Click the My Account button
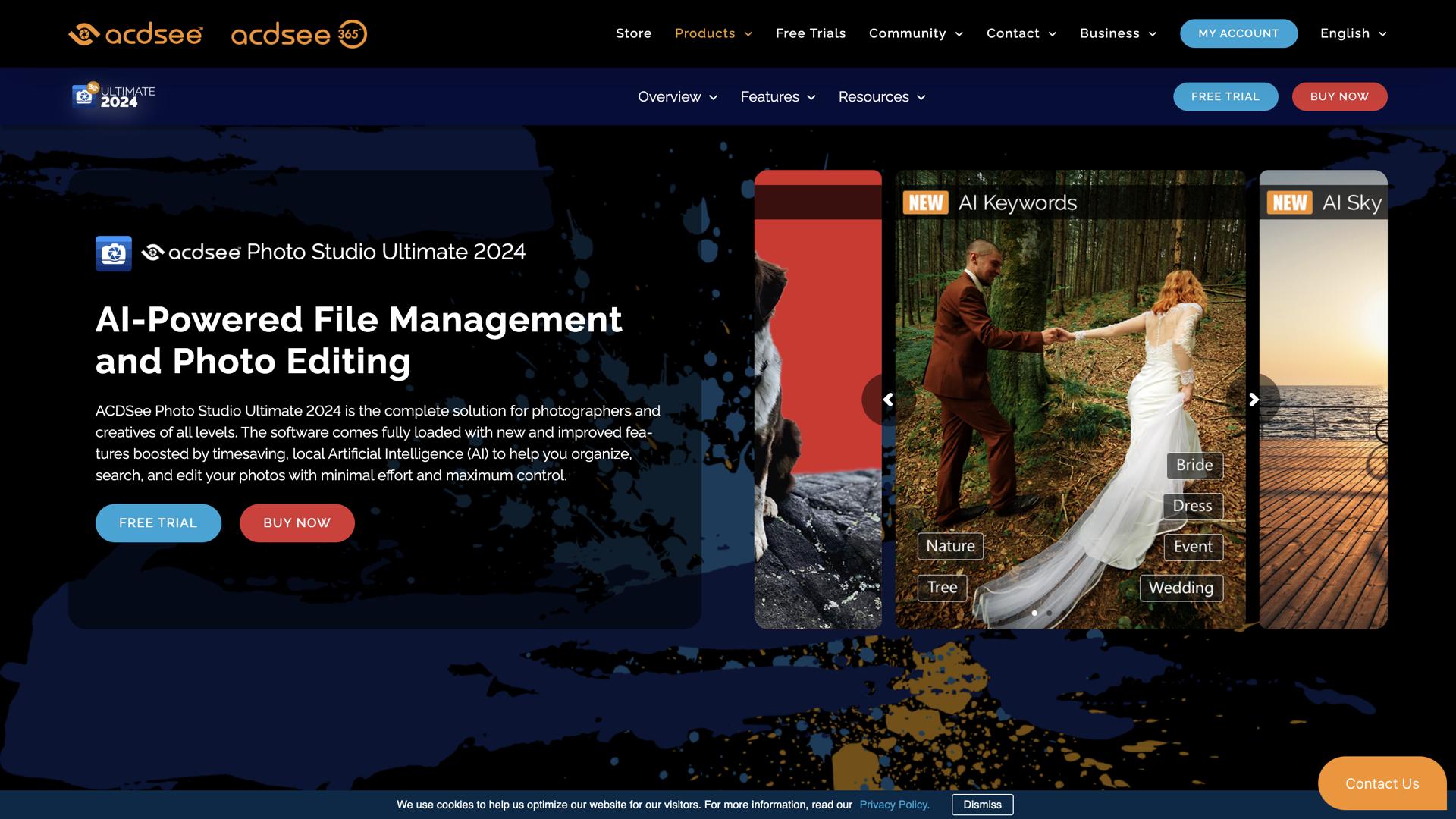The image size is (1456, 819). (x=1238, y=33)
